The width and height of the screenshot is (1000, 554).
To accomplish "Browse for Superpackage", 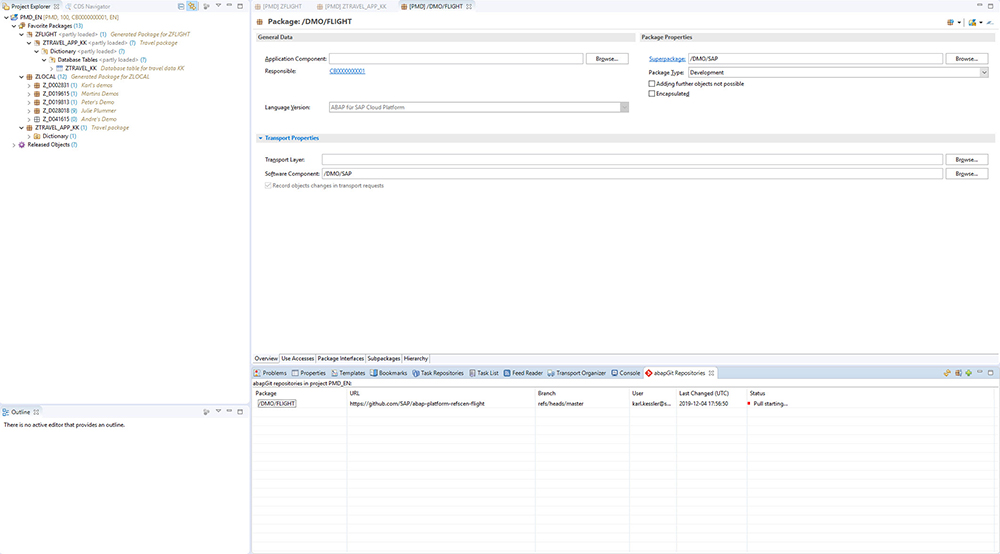I will click(966, 59).
